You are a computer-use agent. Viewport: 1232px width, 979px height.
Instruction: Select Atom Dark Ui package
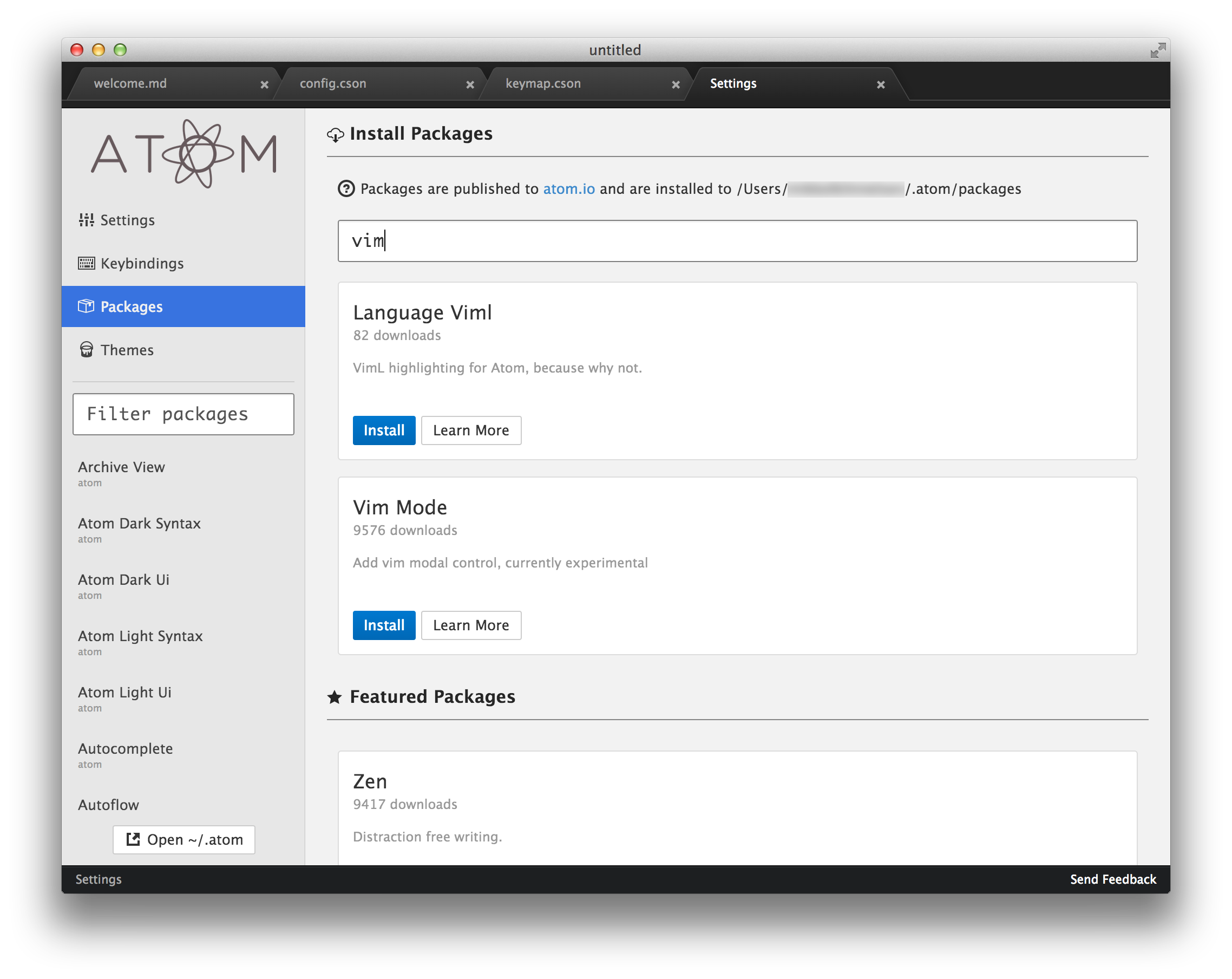click(184, 586)
